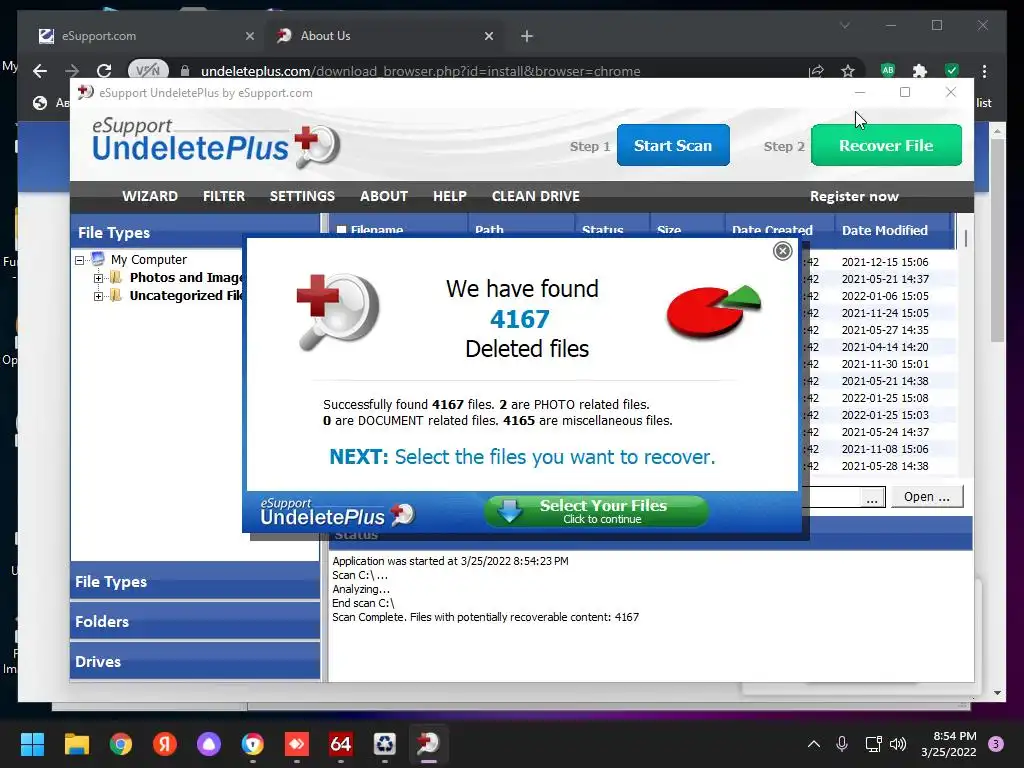This screenshot has width=1024, height=768.
Task: Bookmark the page with the star icon
Action: click(847, 71)
